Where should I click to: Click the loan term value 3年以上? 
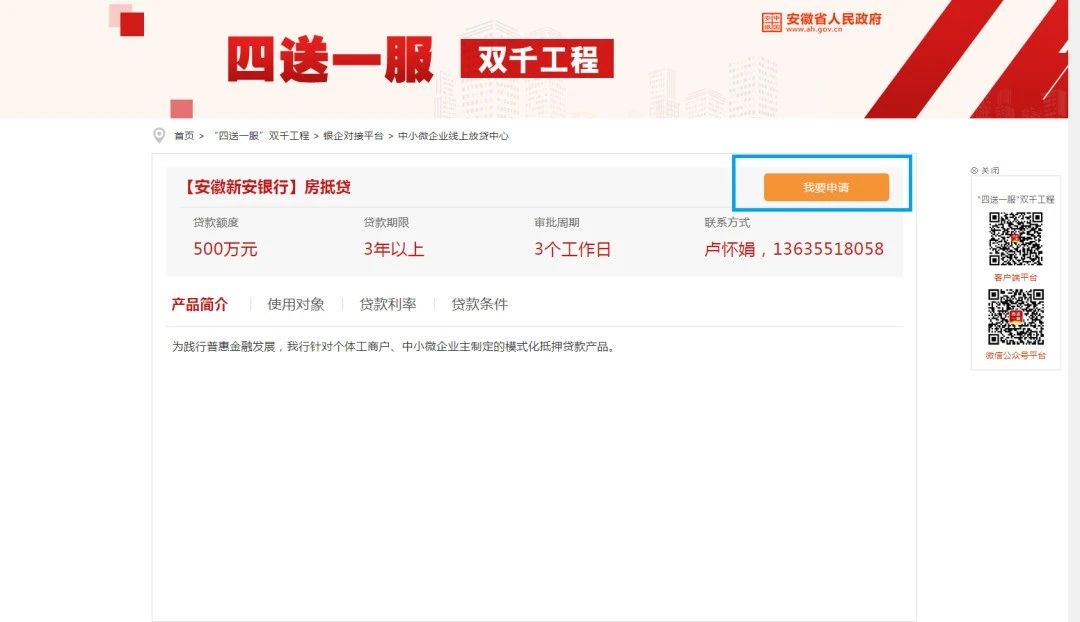(x=394, y=249)
